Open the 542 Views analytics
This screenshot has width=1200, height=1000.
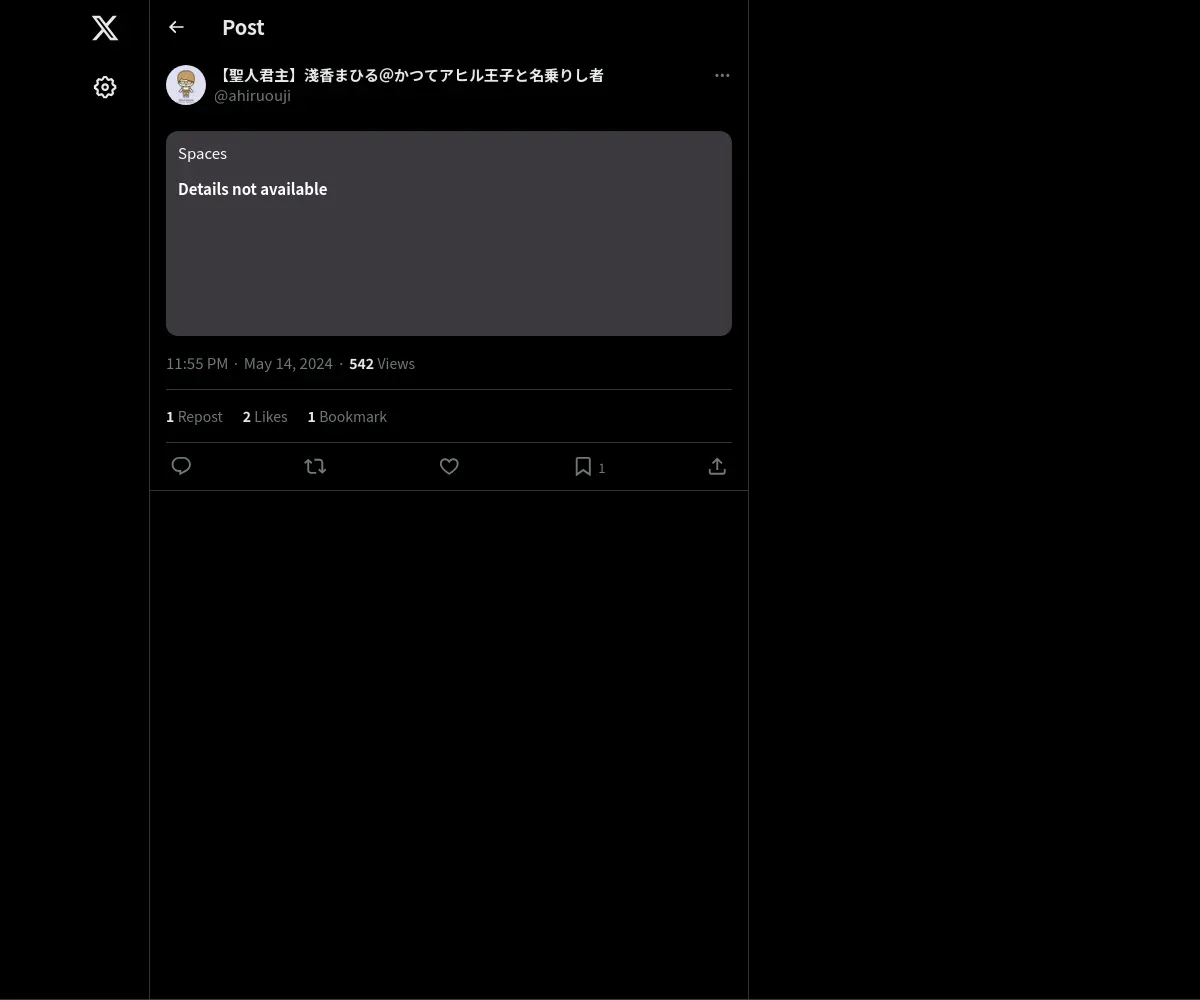tap(382, 363)
